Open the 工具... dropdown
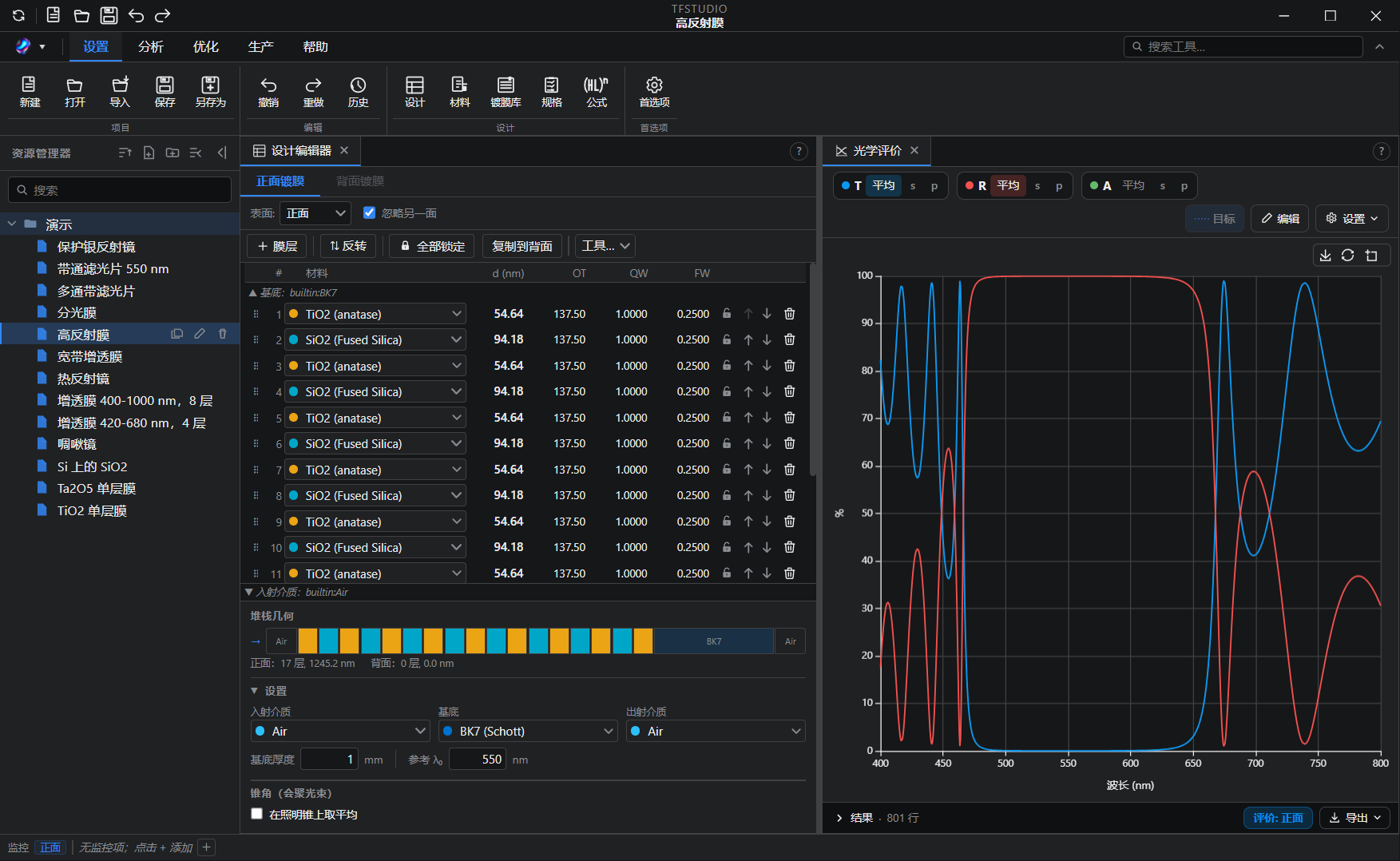Image resolution: width=1400 pixels, height=861 pixels. click(605, 246)
